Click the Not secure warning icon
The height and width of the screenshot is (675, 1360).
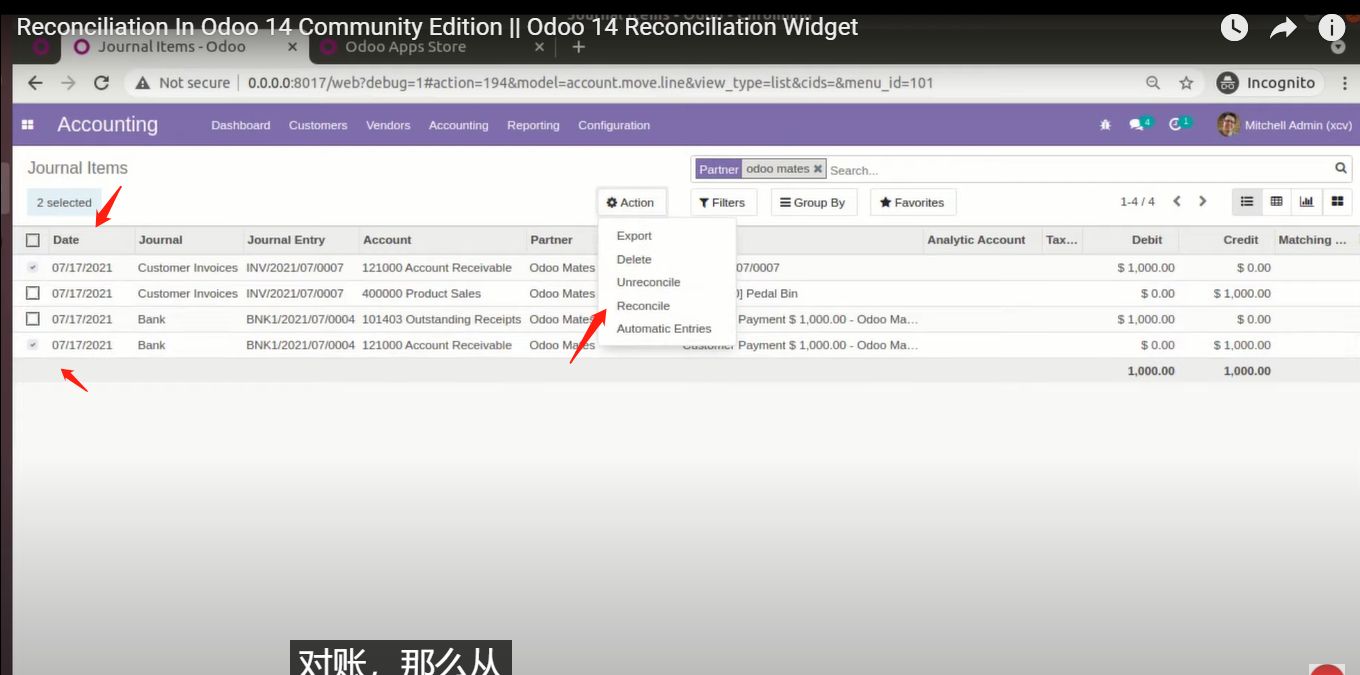pyautogui.click(x=143, y=83)
